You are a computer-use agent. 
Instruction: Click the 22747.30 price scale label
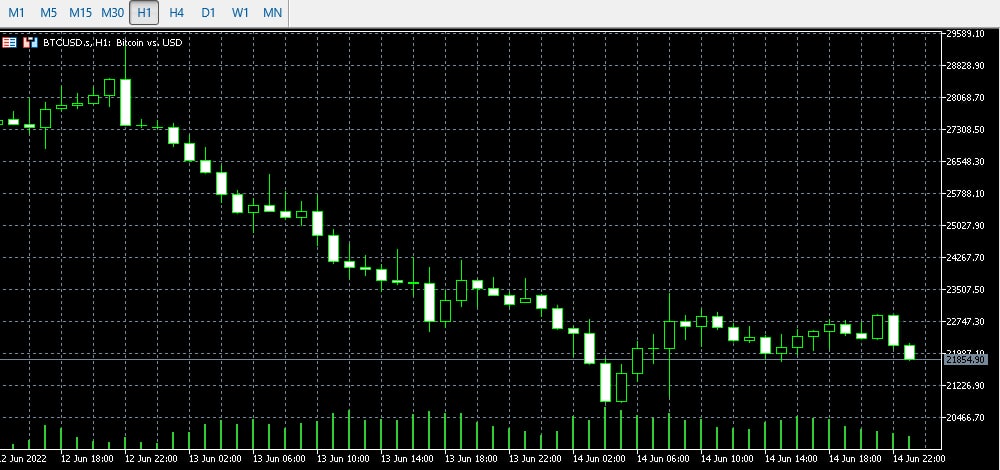[966, 321]
